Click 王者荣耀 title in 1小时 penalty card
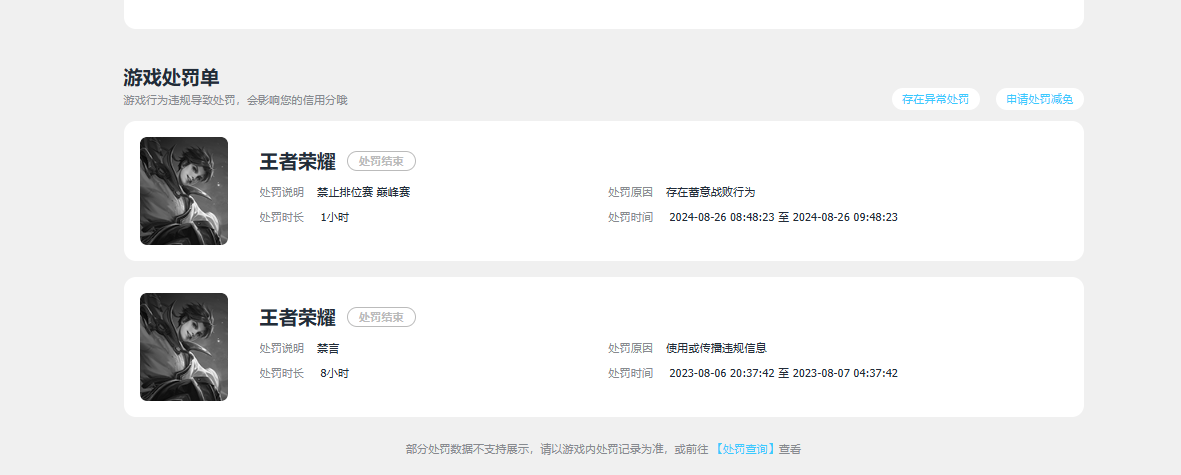1181x475 pixels. 298,162
